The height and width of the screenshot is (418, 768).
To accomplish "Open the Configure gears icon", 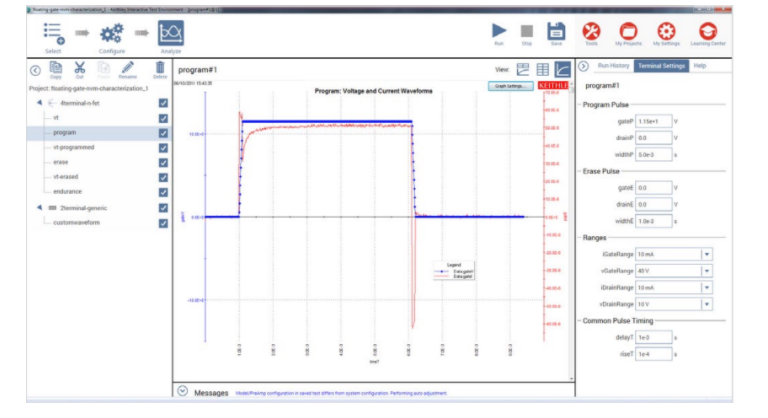I will tap(112, 34).
